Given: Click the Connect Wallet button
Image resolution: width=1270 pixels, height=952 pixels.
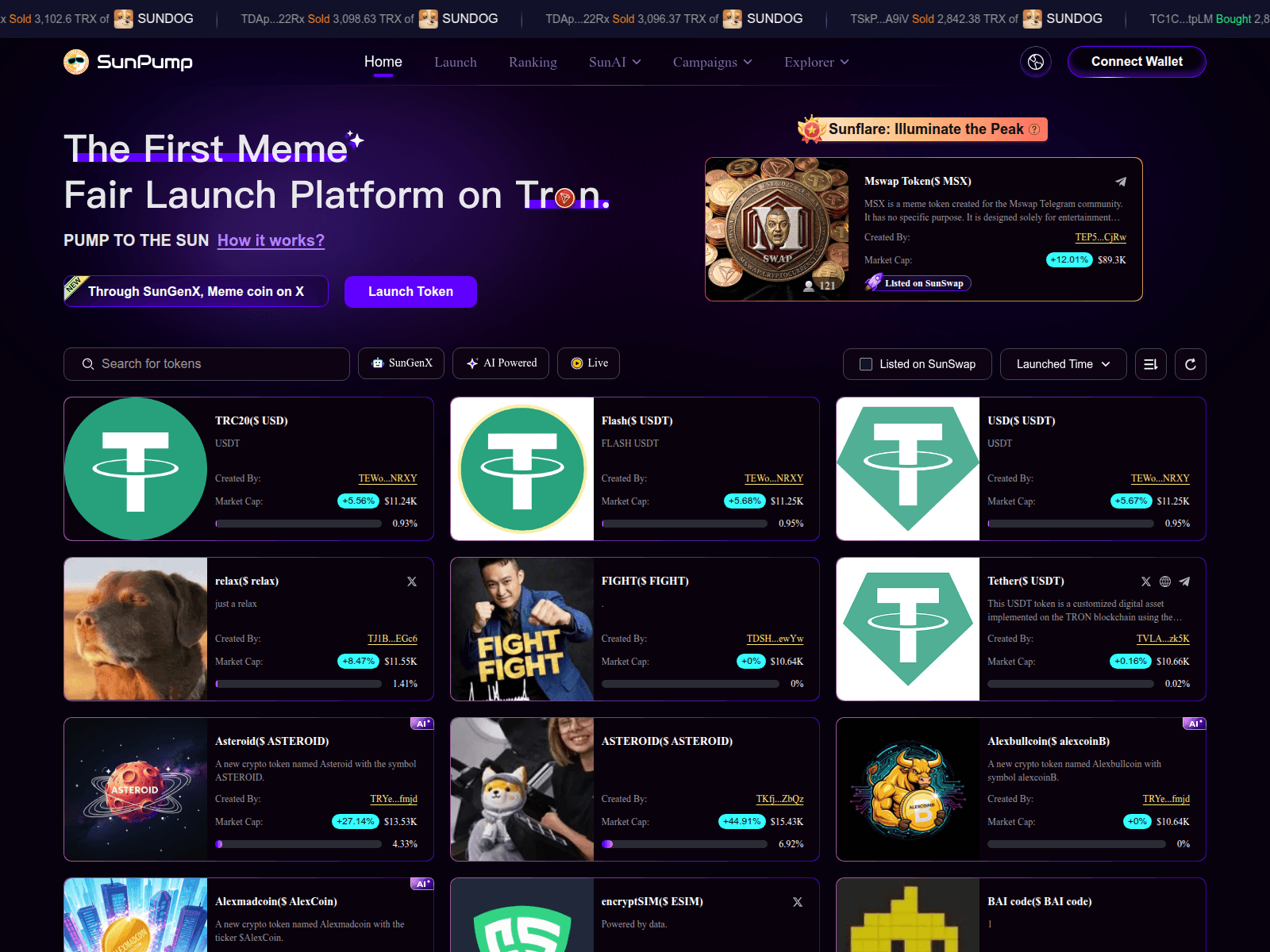Looking at the screenshot, I should click(x=1137, y=62).
